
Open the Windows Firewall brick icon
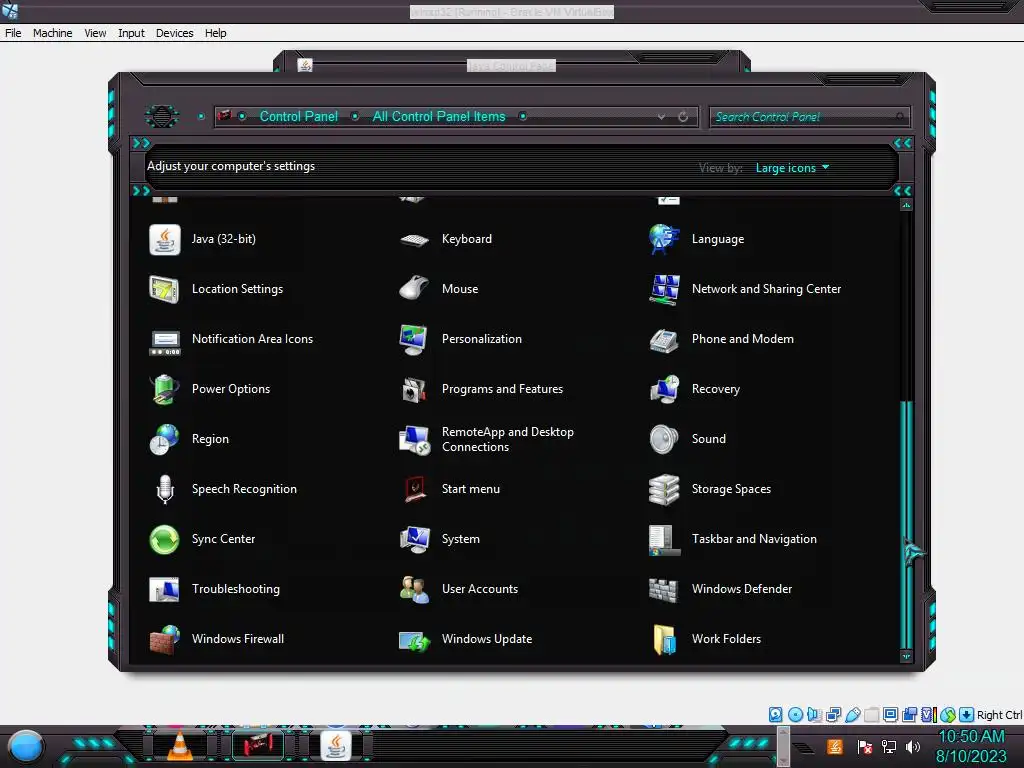click(164, 639)
